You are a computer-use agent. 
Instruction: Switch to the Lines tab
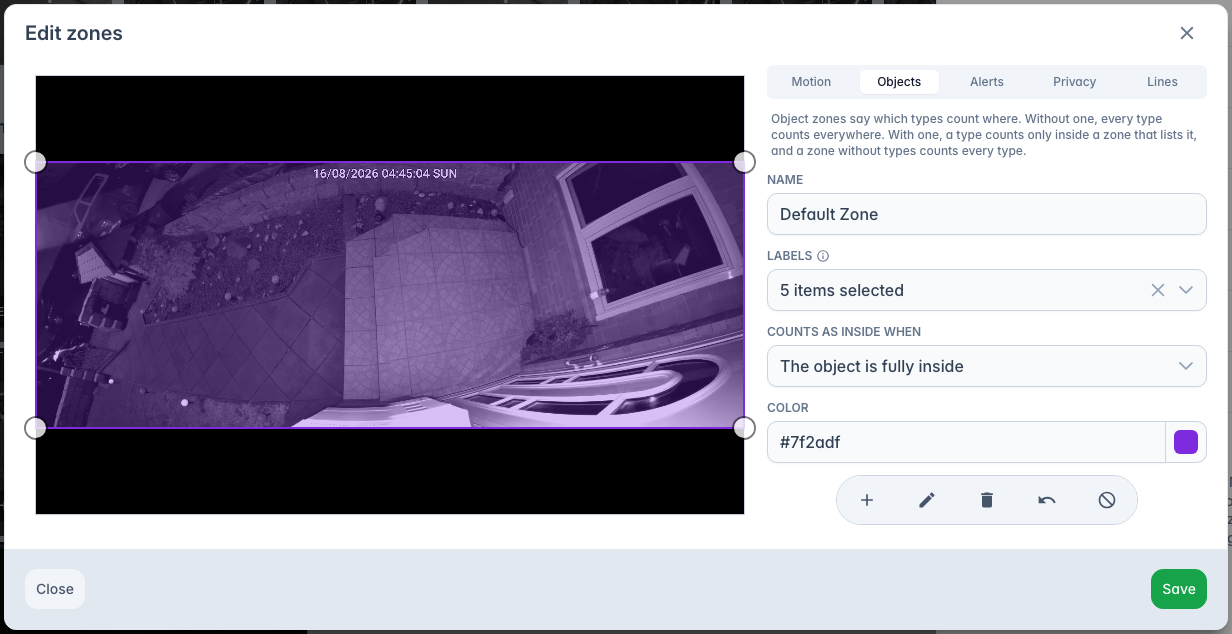[x=1163, y=82]
